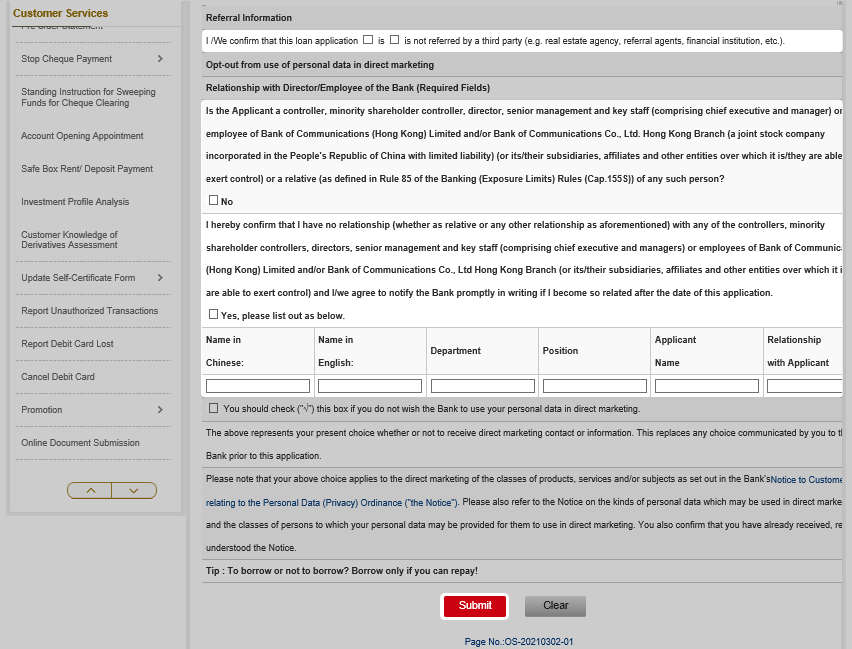852x649 pixels.
Task: Expand the Promotion submenu
Action: pyautogui.click(x=160, y=410)
